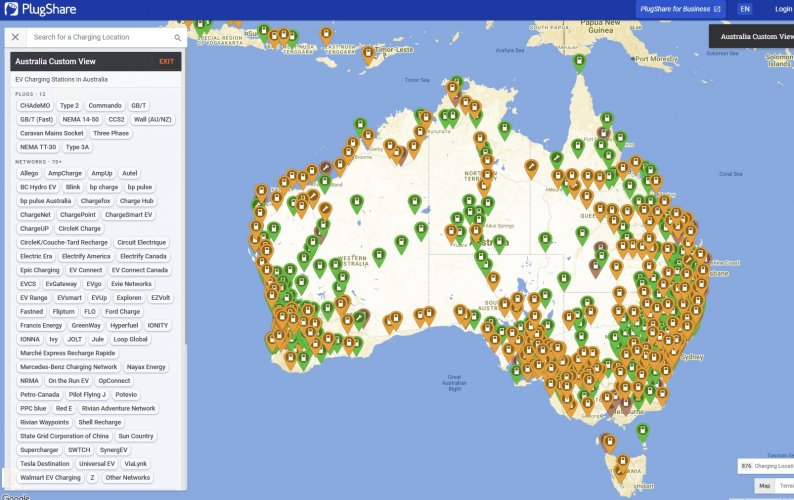Open the EN language selector
The width and height of the screenshot is (794, 500).
744,9
